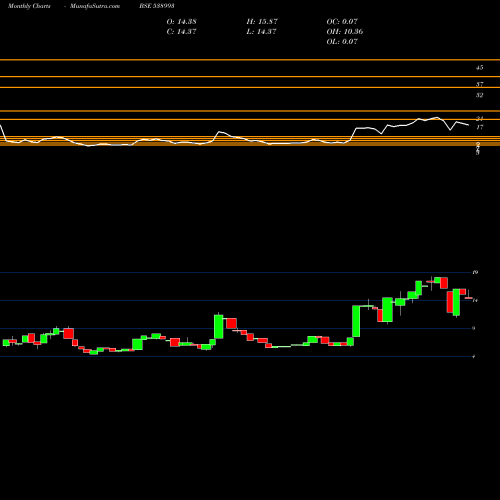Image resolution: width=500 pixels, height=500 pixels.
Task: Click the '19' price axis label
Action: [475, 272]
